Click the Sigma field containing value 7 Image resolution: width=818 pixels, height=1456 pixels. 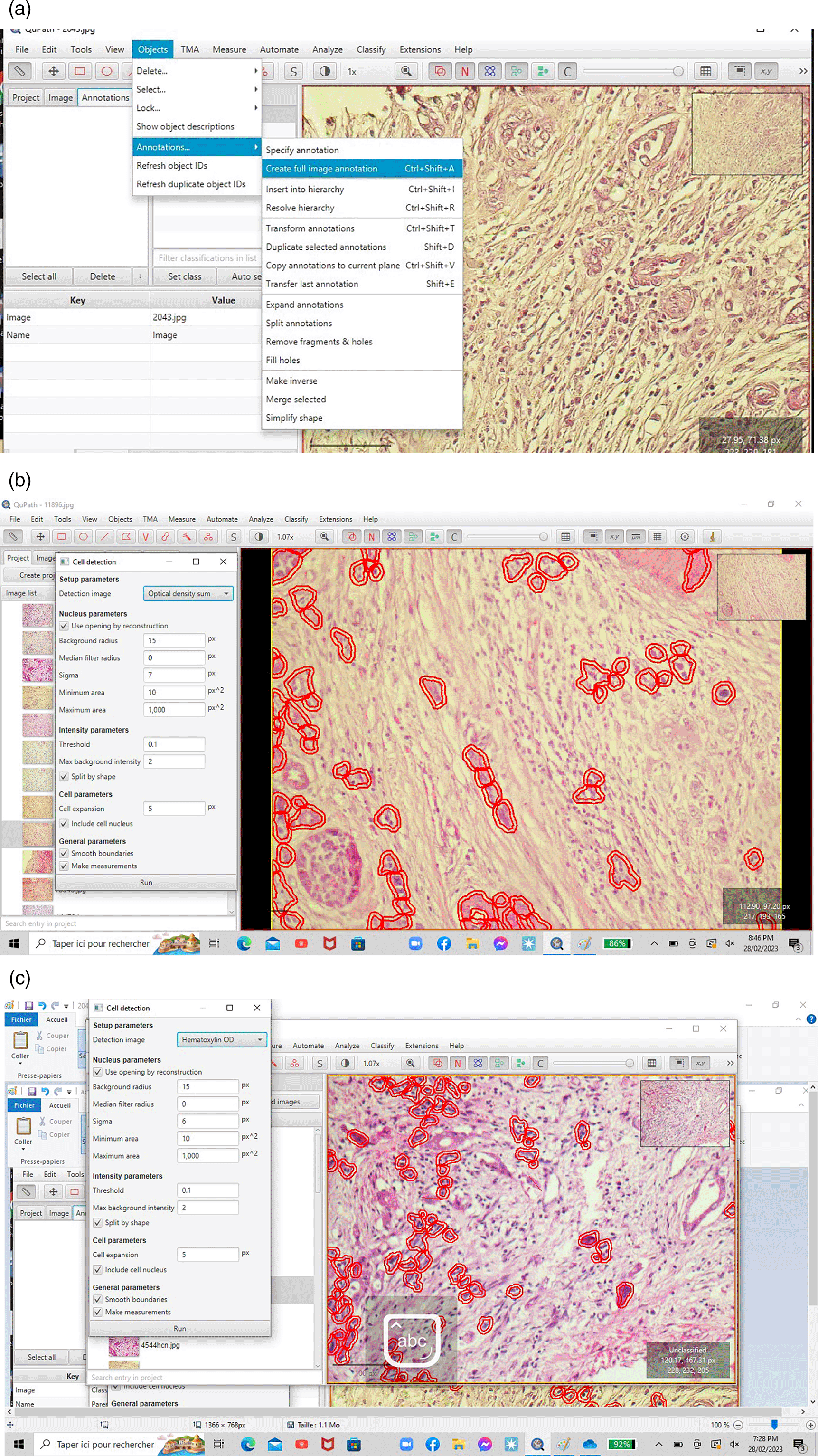[x=174, y=675]
